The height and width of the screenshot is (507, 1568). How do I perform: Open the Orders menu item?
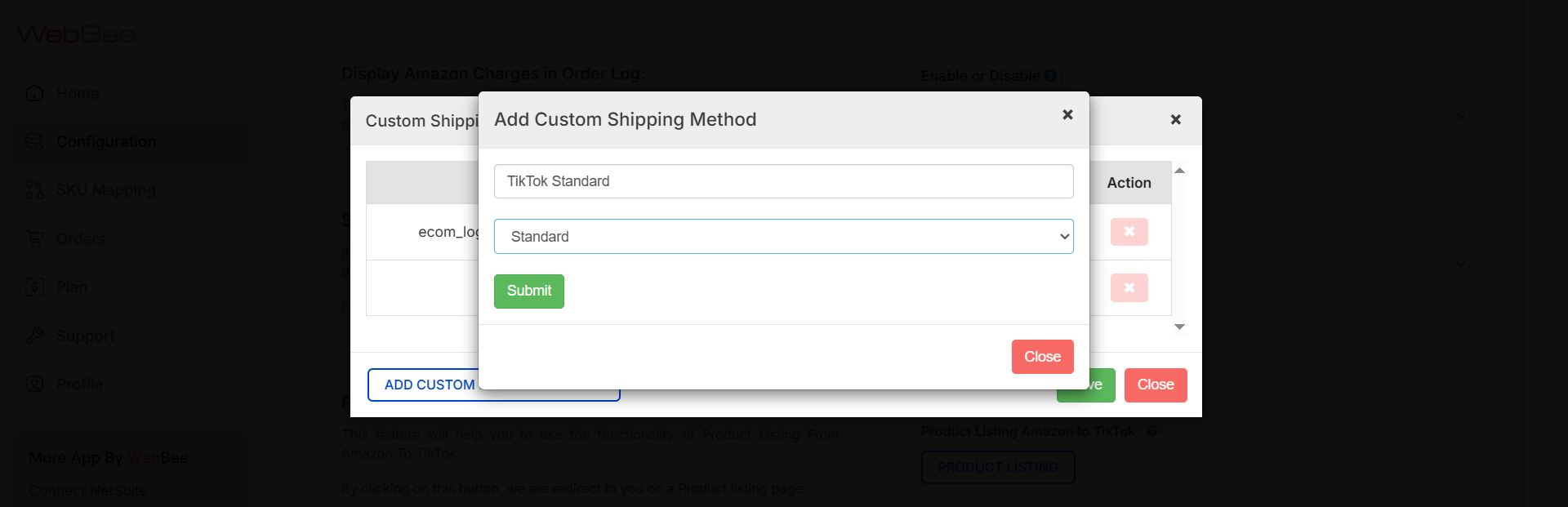(x=81, y=238)
